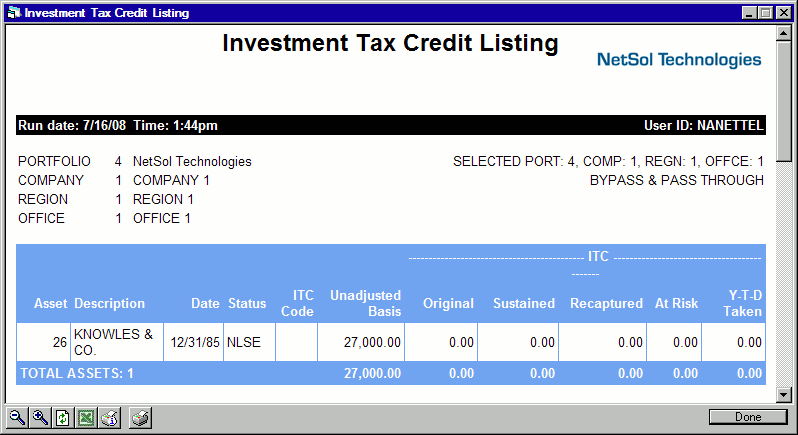Click the COMPANY label
798x435 pixels.
pyautogui.click(x=51, y=180)
